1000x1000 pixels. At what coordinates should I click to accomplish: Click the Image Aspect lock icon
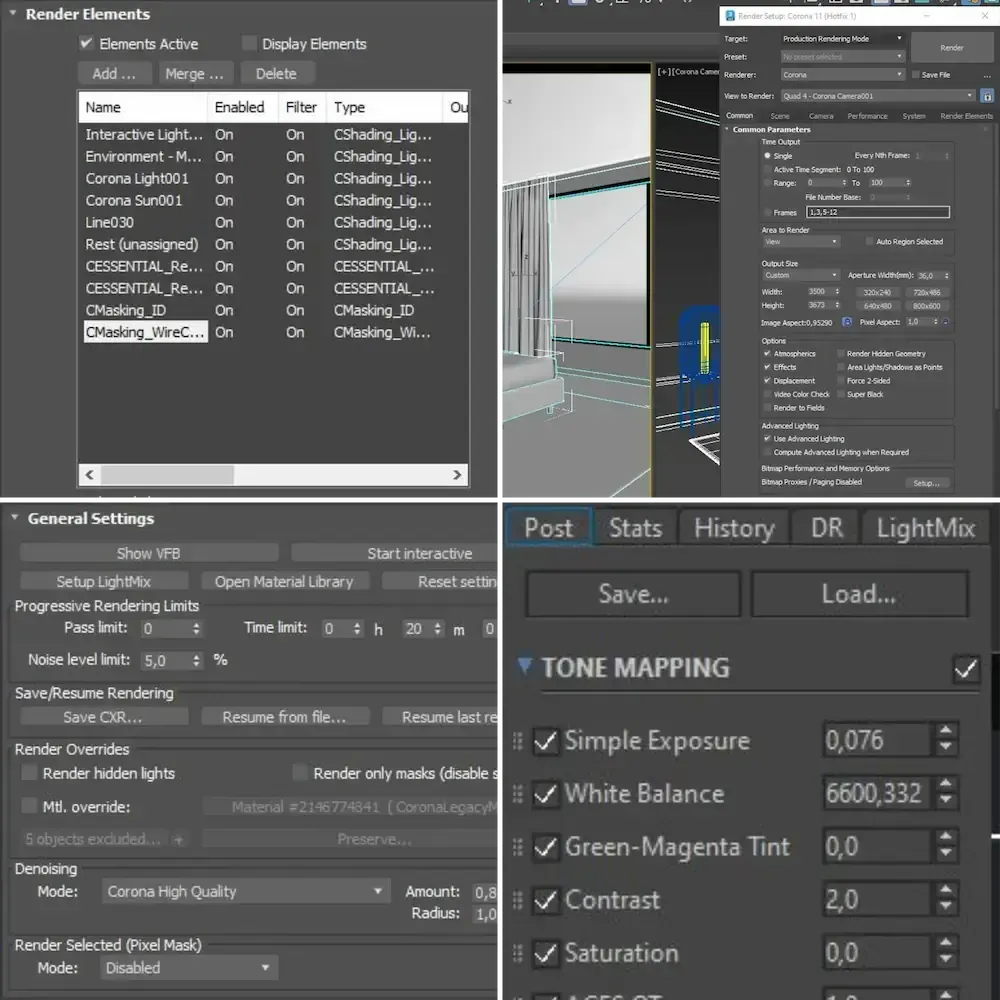pyautogui.click(x=847, y=322)
